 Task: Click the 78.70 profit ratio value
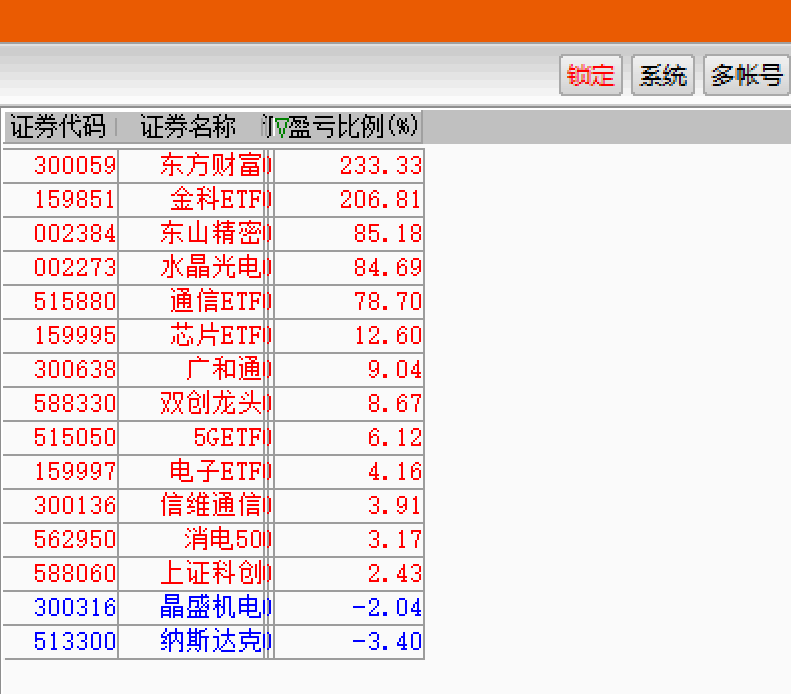(x=388, y=302)
